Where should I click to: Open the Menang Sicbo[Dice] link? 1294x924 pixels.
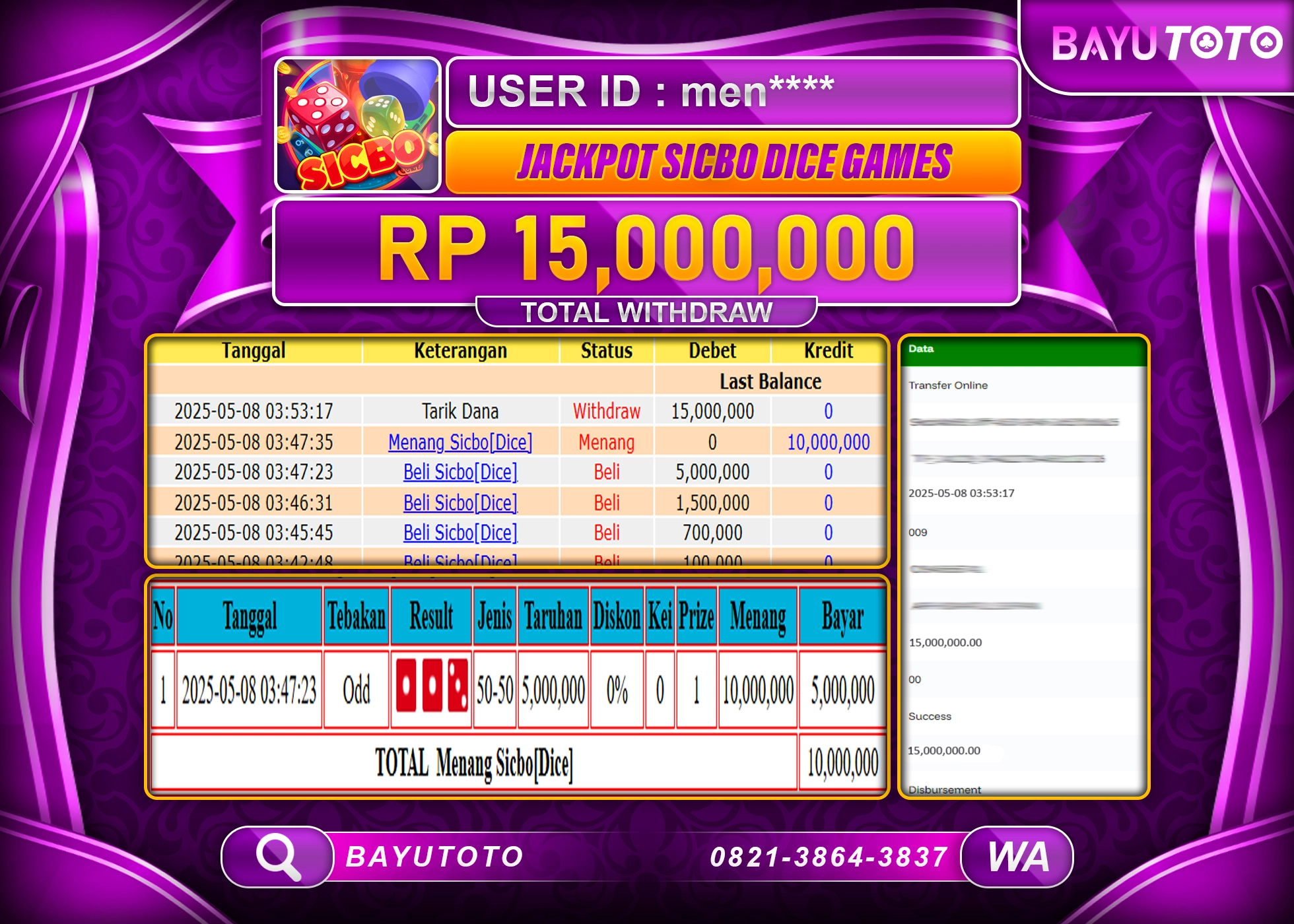[460, 442]
